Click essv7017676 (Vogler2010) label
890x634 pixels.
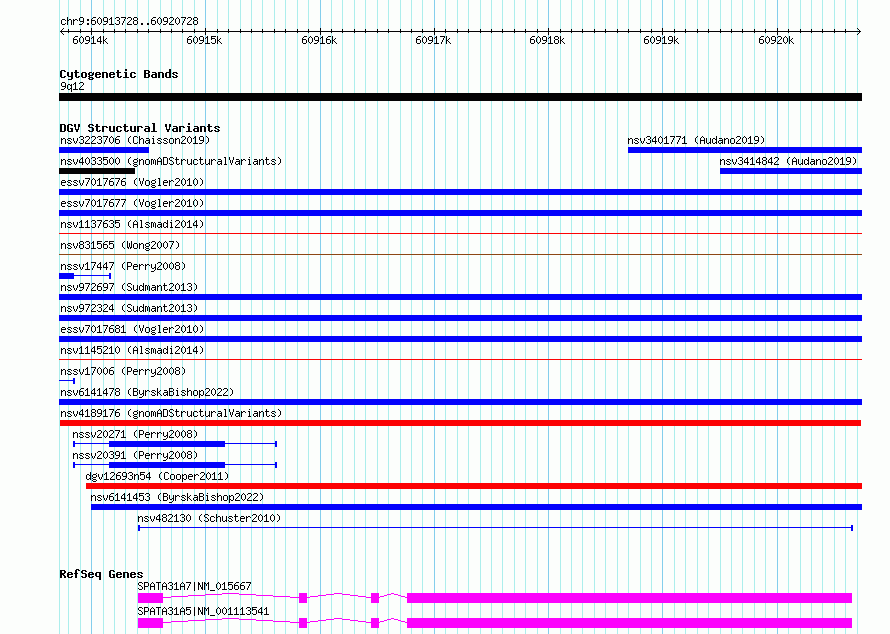tap(132, 182)
